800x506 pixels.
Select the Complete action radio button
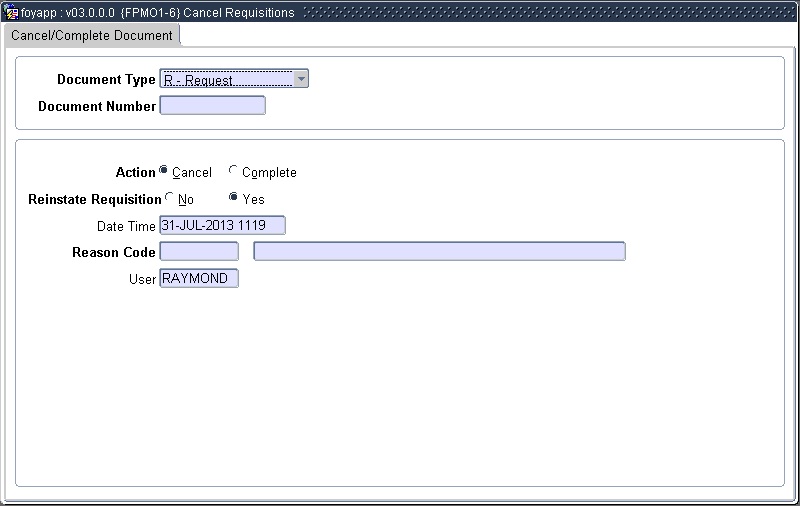[233, 170]
